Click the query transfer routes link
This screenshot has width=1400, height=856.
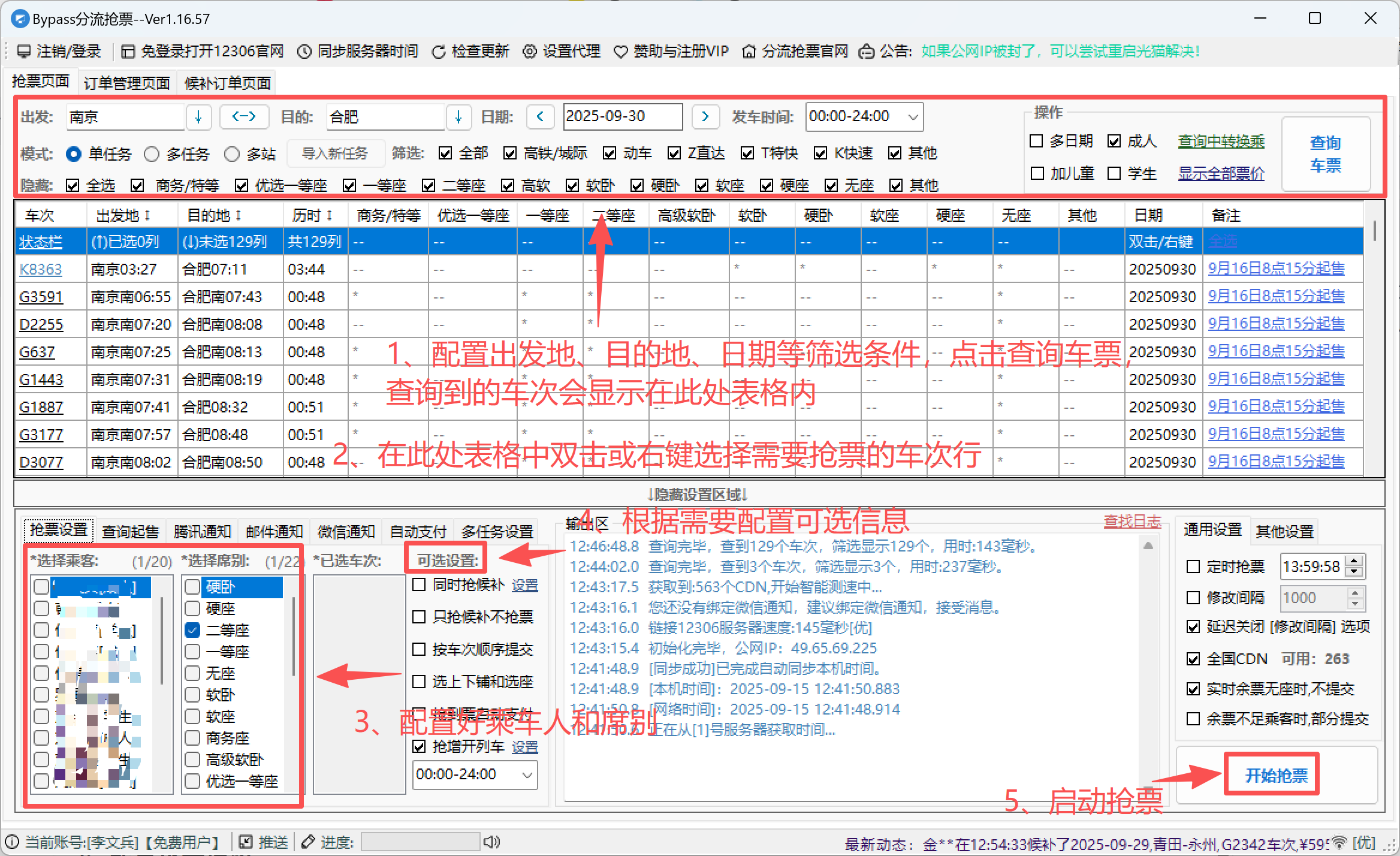[1221, 141]
